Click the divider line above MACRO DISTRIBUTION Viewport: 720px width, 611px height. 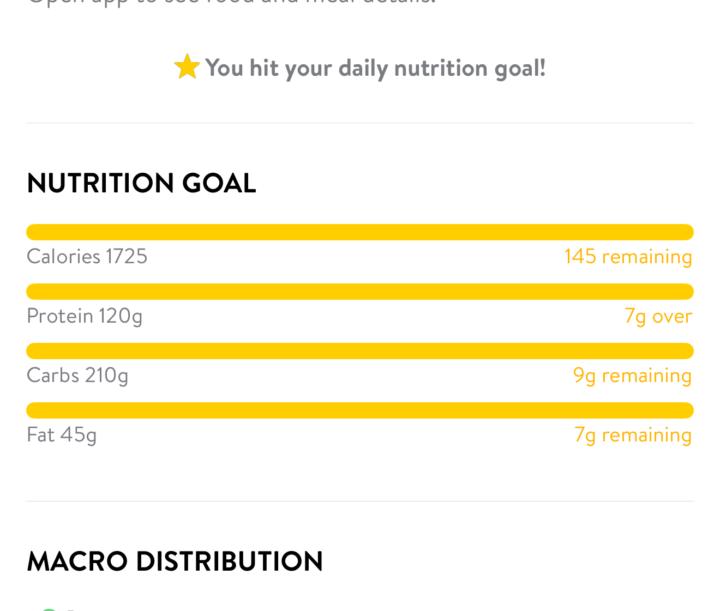(x=360, y=501)
